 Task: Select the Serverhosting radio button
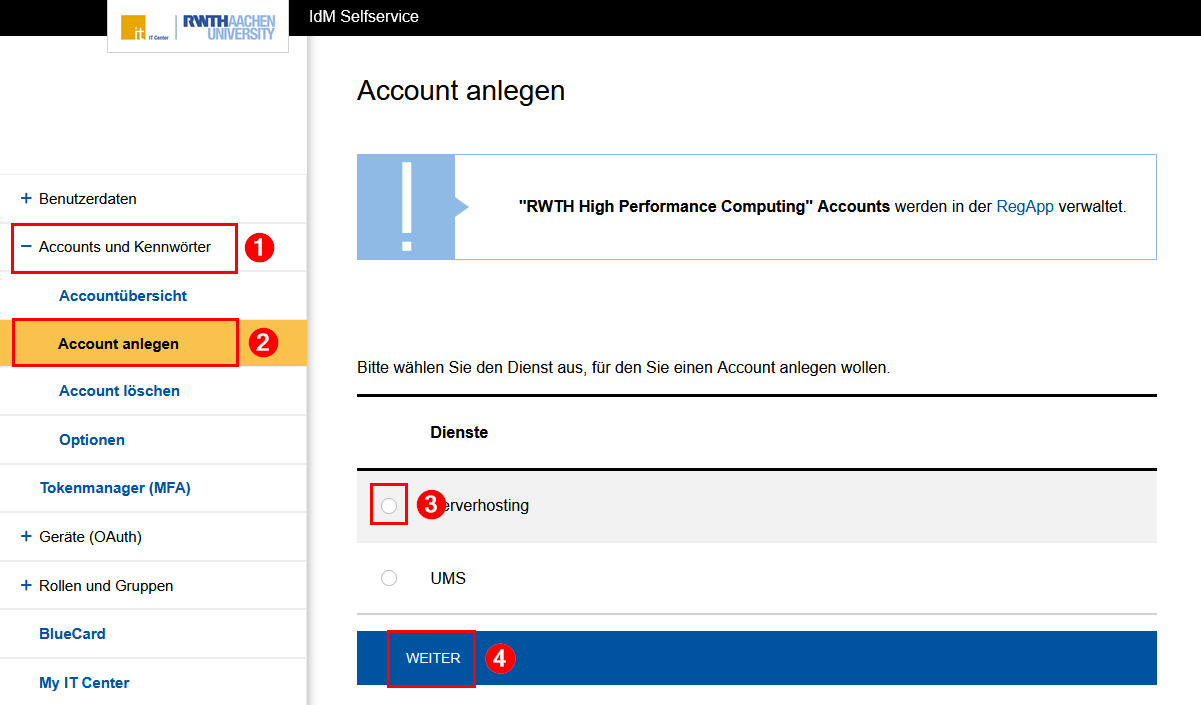tap(389, 505)
